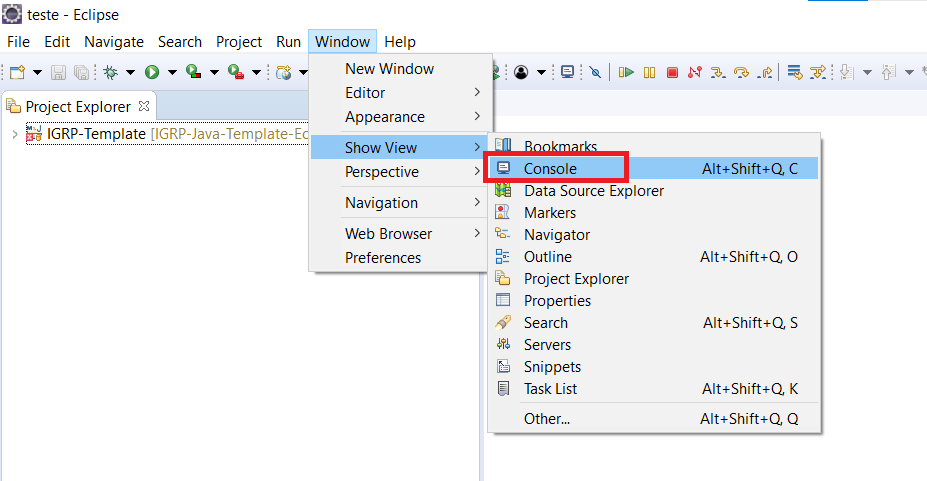Expand the Web Browser submenu
The image size is (927, 481).
[400, 234]
